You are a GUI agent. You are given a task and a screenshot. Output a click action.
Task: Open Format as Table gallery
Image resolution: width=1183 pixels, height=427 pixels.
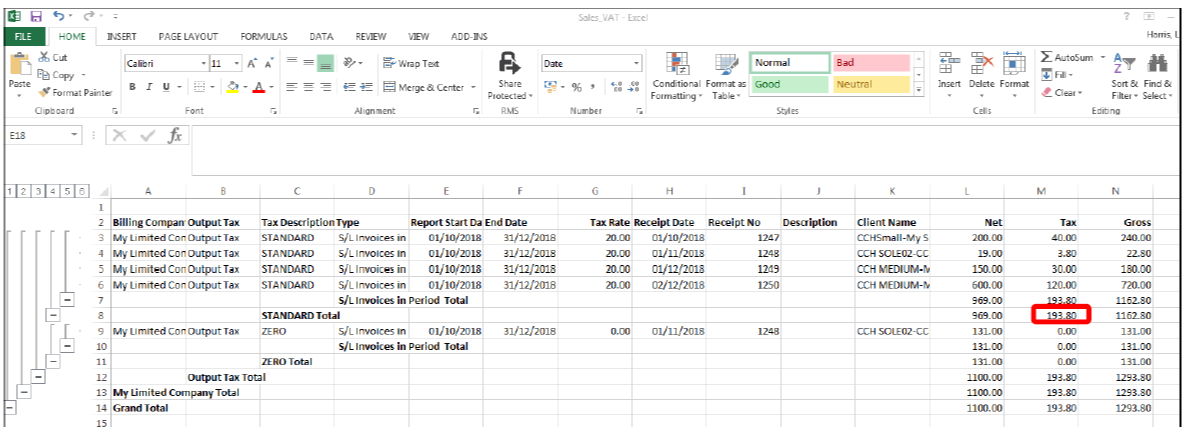coord(727,76)
